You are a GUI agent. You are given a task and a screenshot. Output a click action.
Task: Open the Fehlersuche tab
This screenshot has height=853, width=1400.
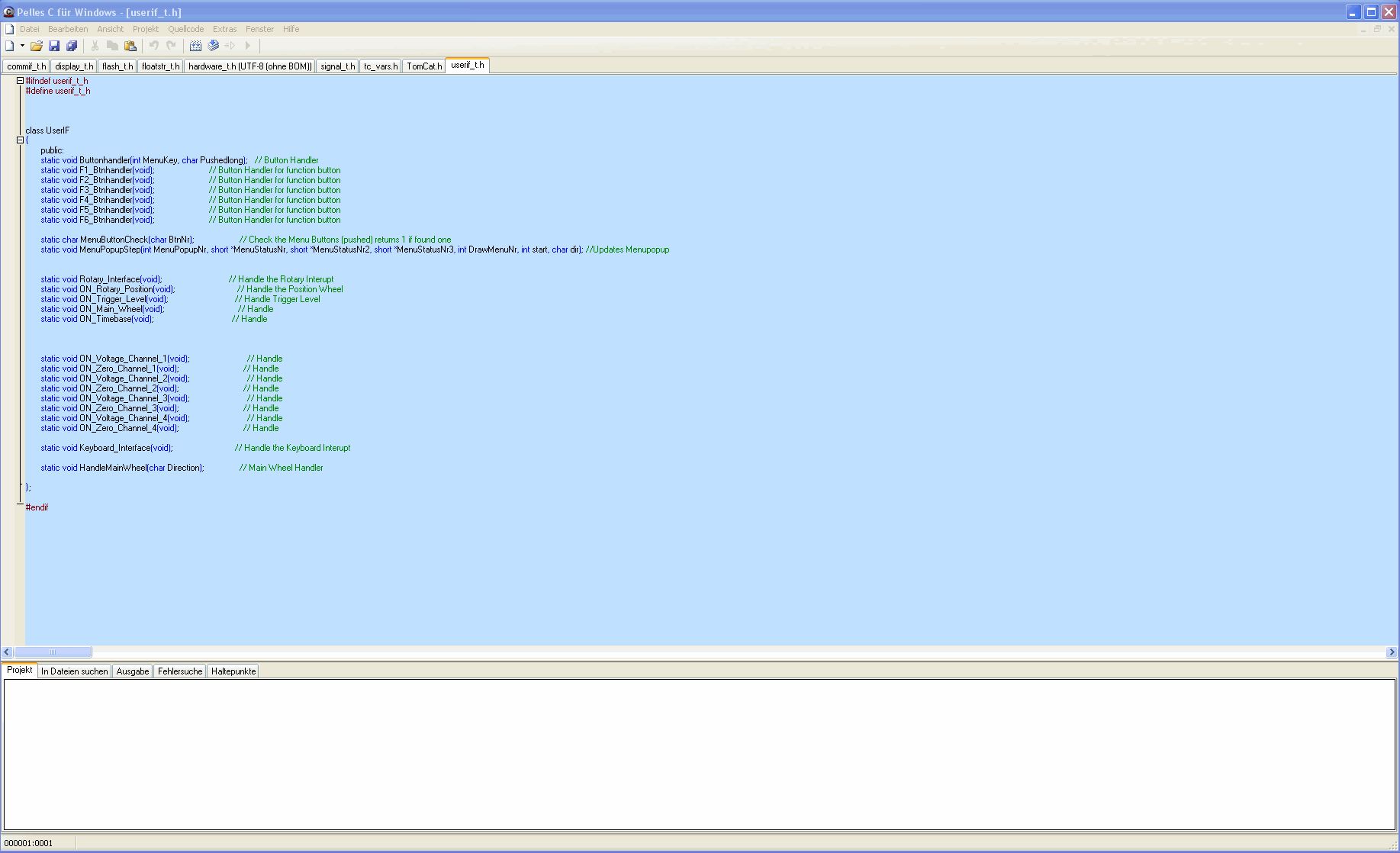(180, 671)
